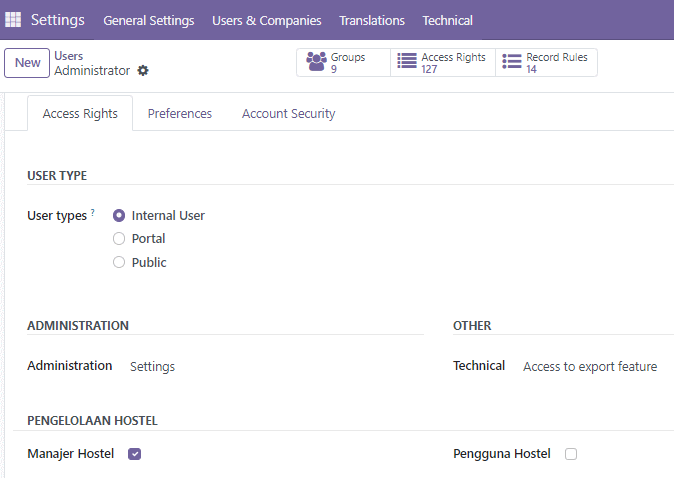
Task: Open General Settings in the top bar
Action: click(149, 20)
